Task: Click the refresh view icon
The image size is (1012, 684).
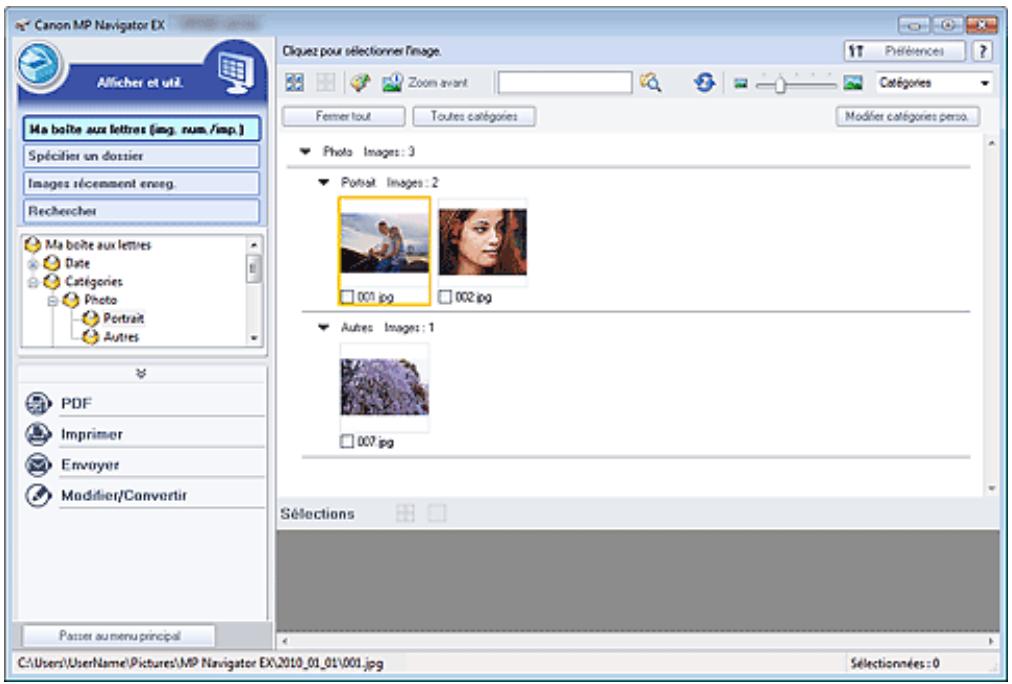Action: [x=704, y=83]
